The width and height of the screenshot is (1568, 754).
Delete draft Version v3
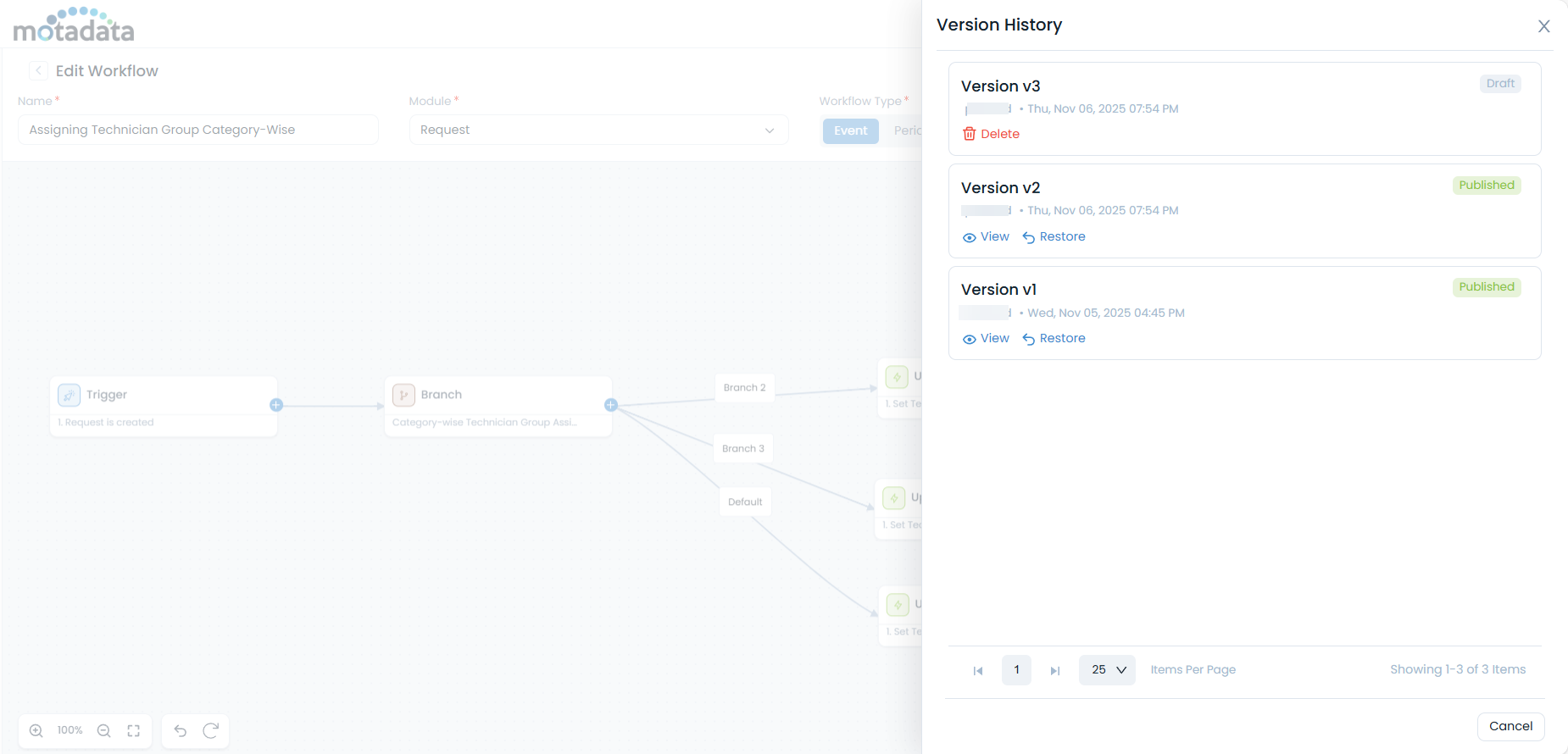pos(991,134)
